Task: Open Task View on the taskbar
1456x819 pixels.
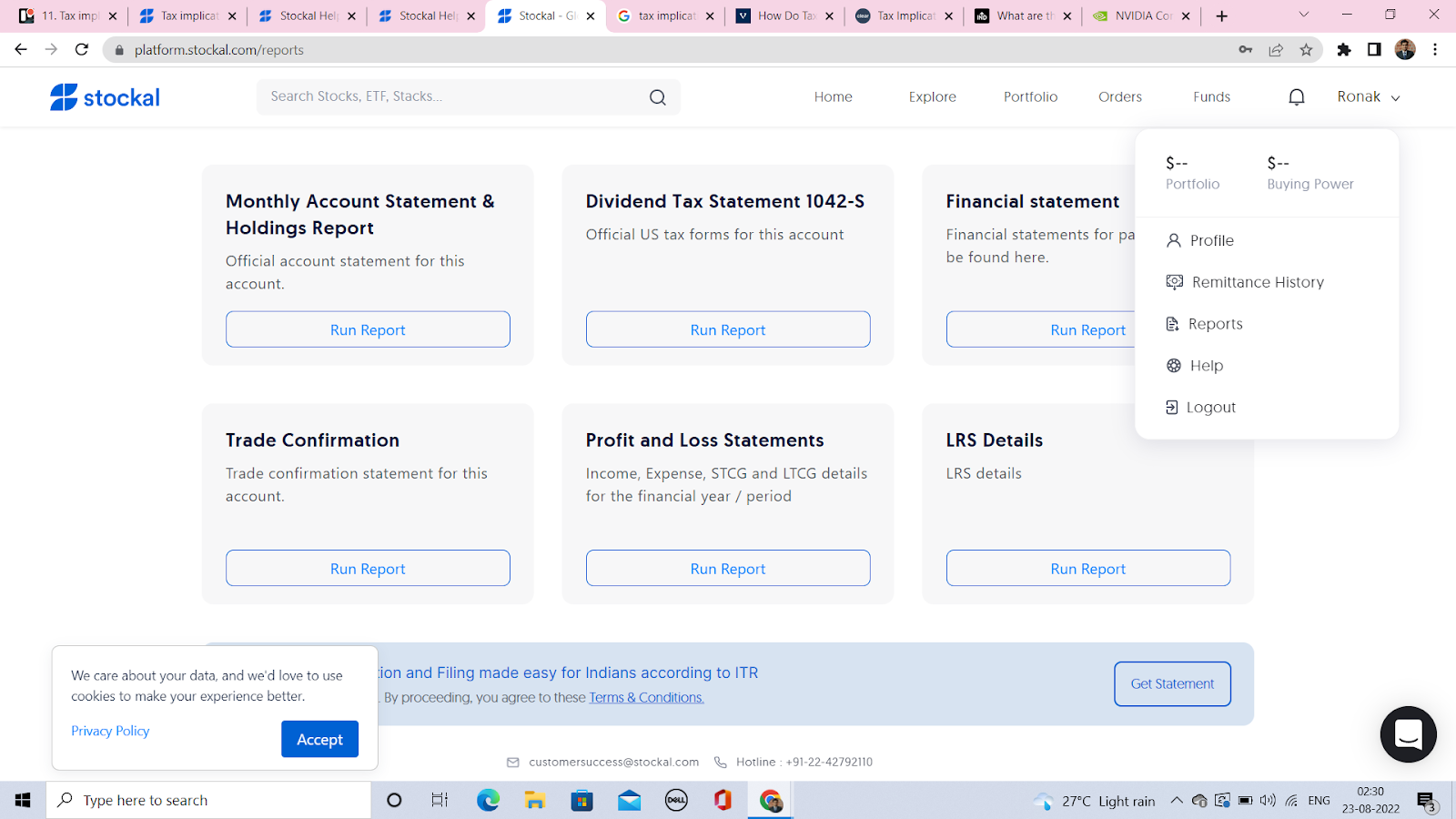Action: 440,800
